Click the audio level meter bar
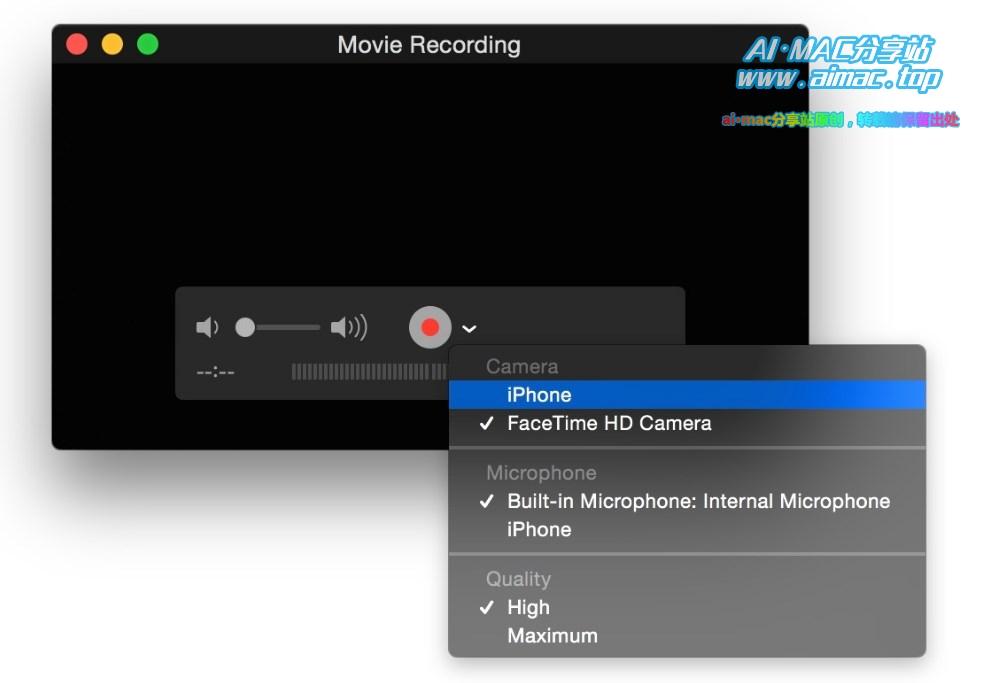Image resolution: width=995 pixels, height=683 pixels. (x=369, y=372)
